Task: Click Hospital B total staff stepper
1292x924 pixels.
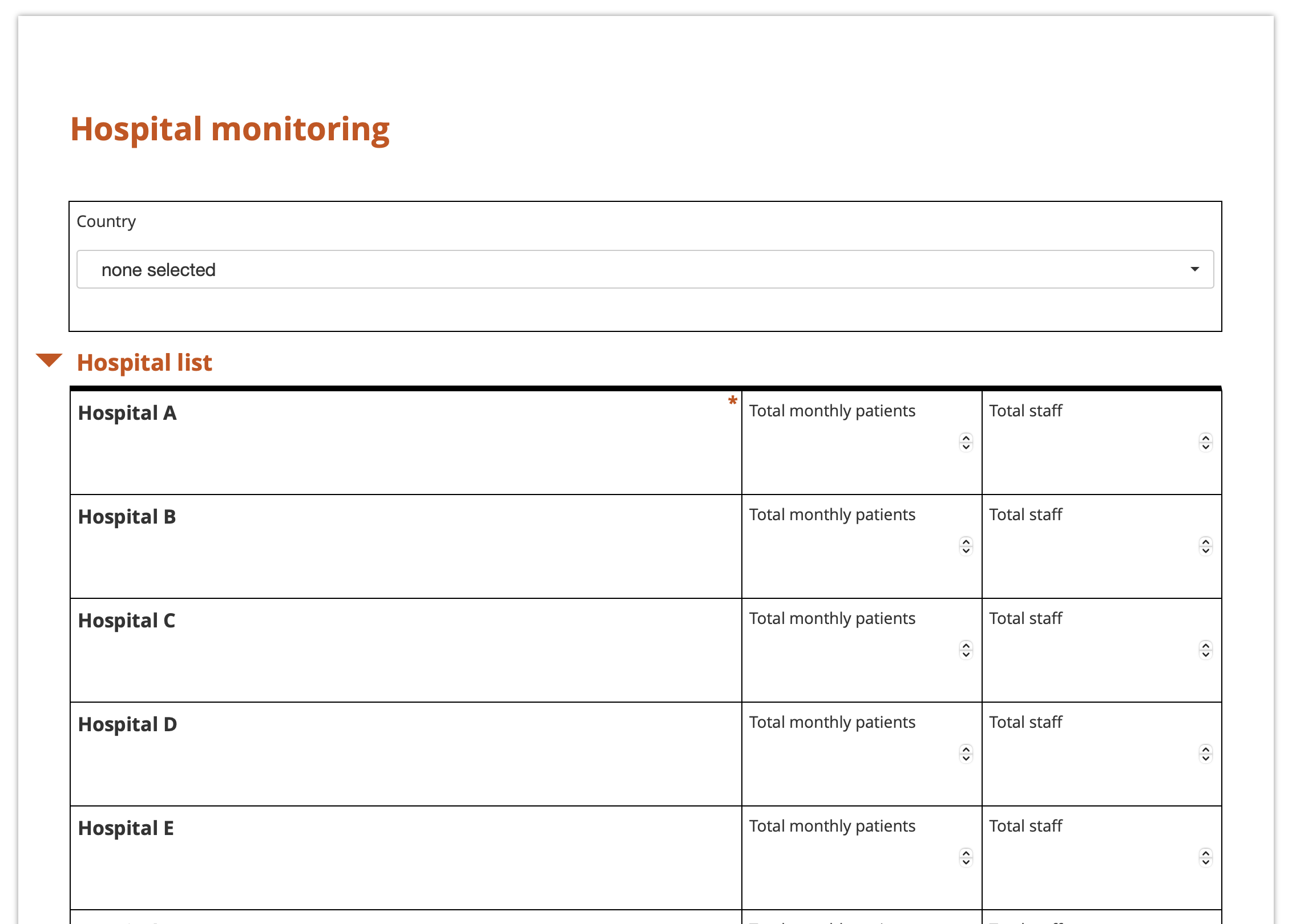Action: (1205, 546)
